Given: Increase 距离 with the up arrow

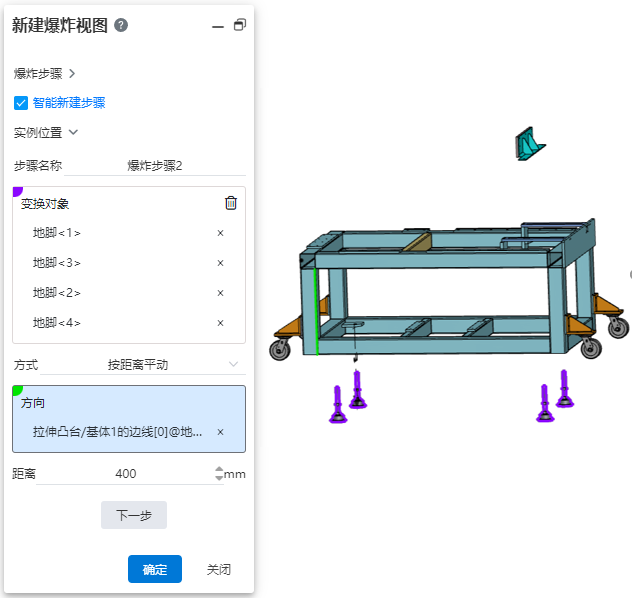Looking at the screenshot, I should [x=219, y=469].
